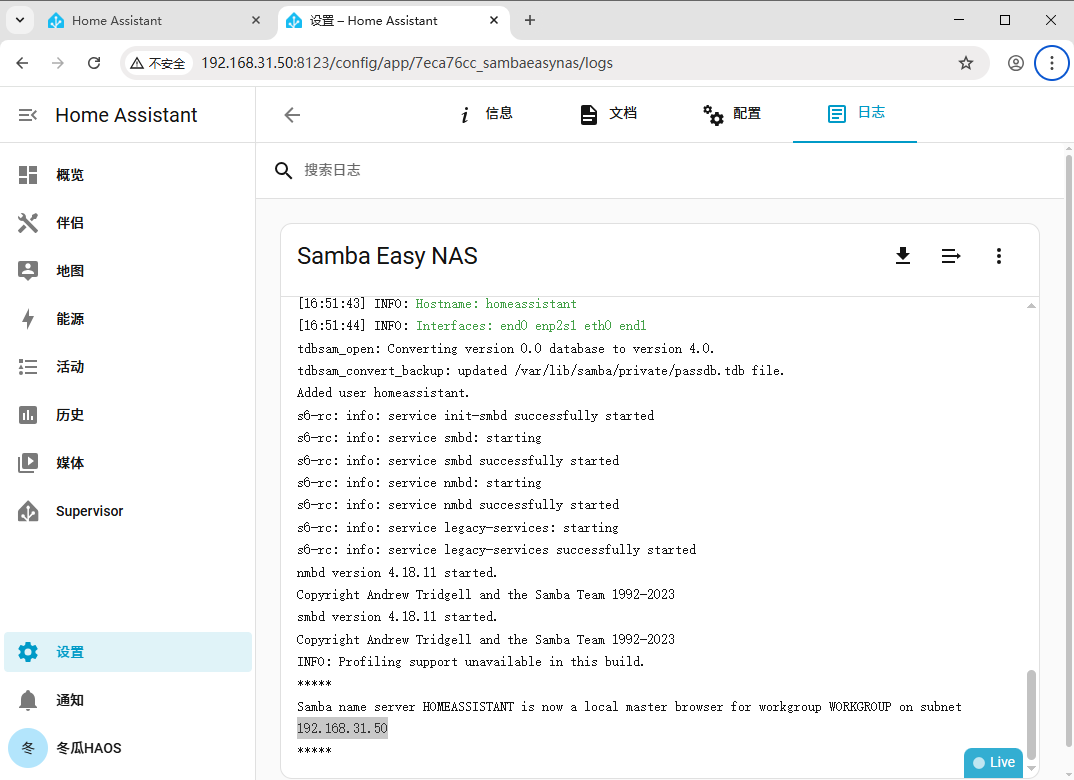The width and height of the screenshot is (1074, 780).
Task: Open the Supervisor icon in the sidebar
Action: 27,511
